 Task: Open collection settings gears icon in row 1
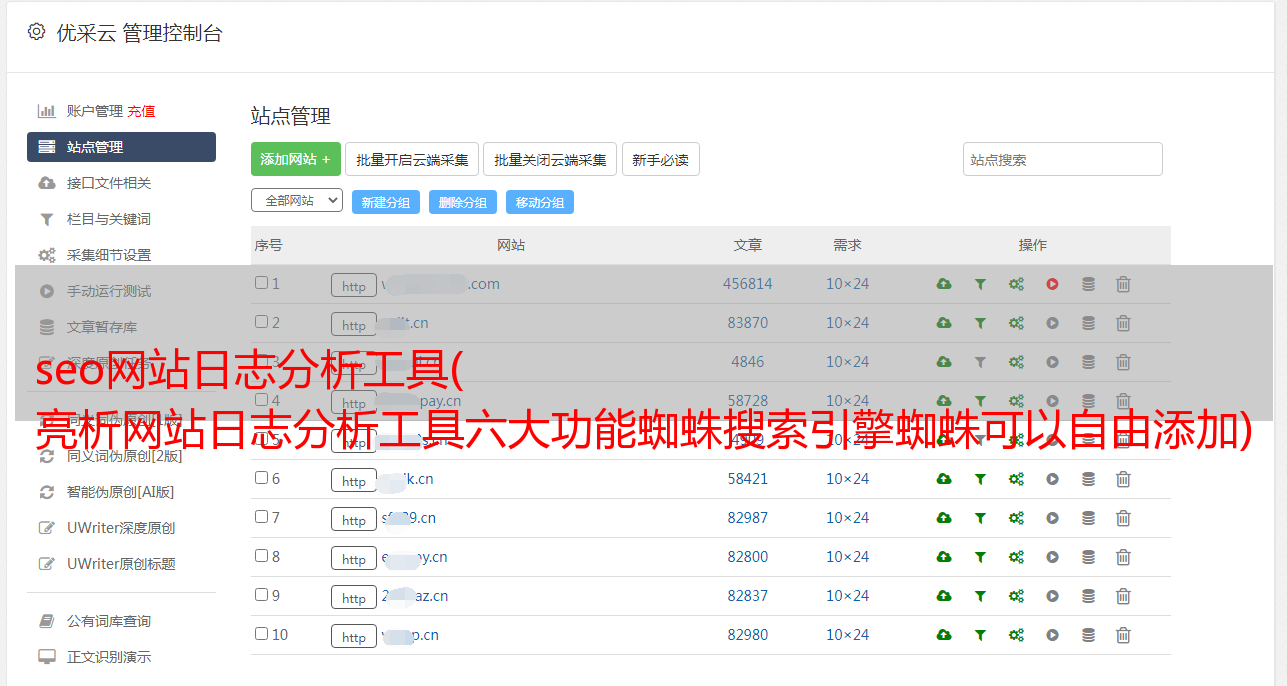1016,284
